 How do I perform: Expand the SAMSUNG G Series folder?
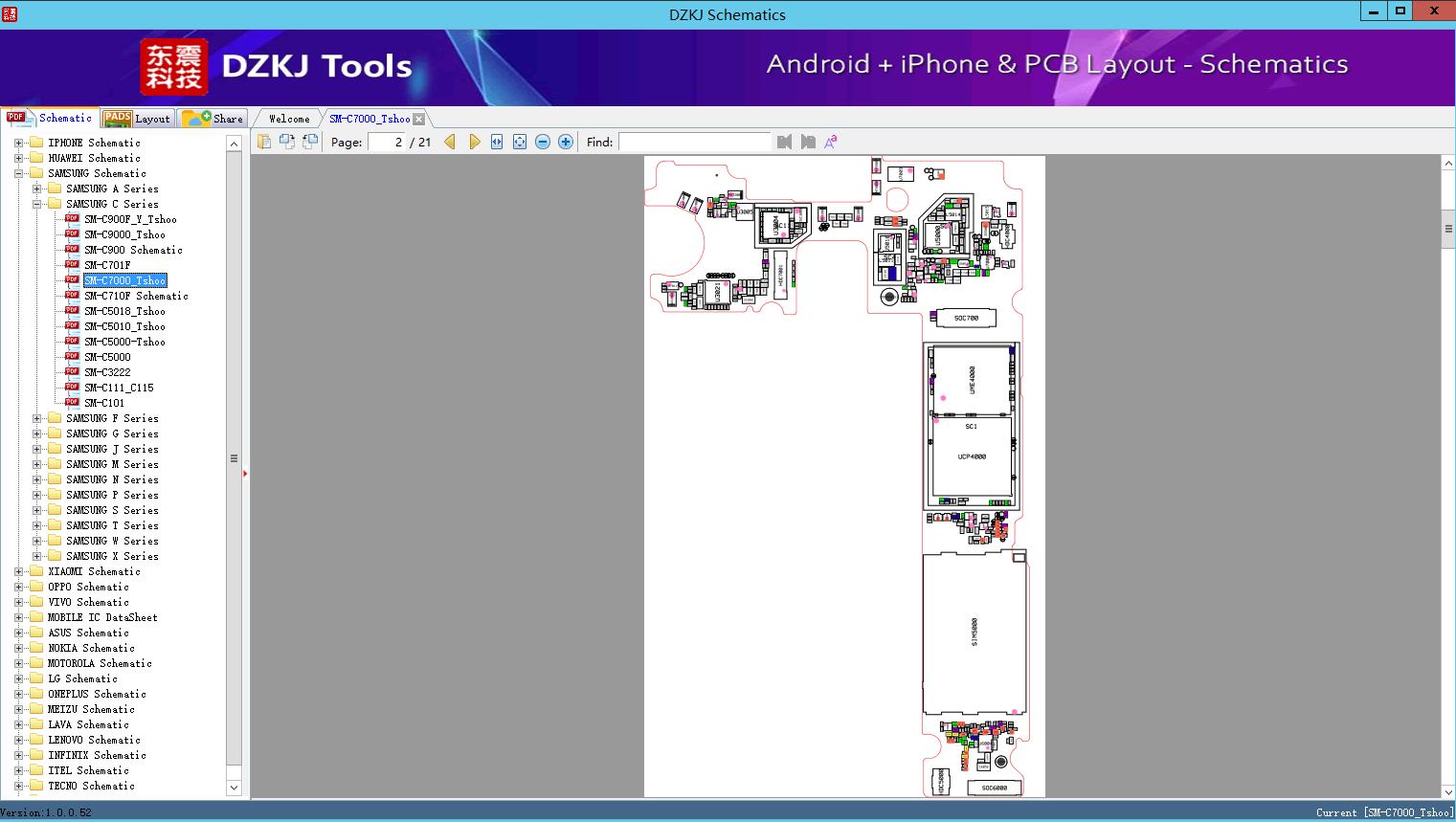pos(36,433)
